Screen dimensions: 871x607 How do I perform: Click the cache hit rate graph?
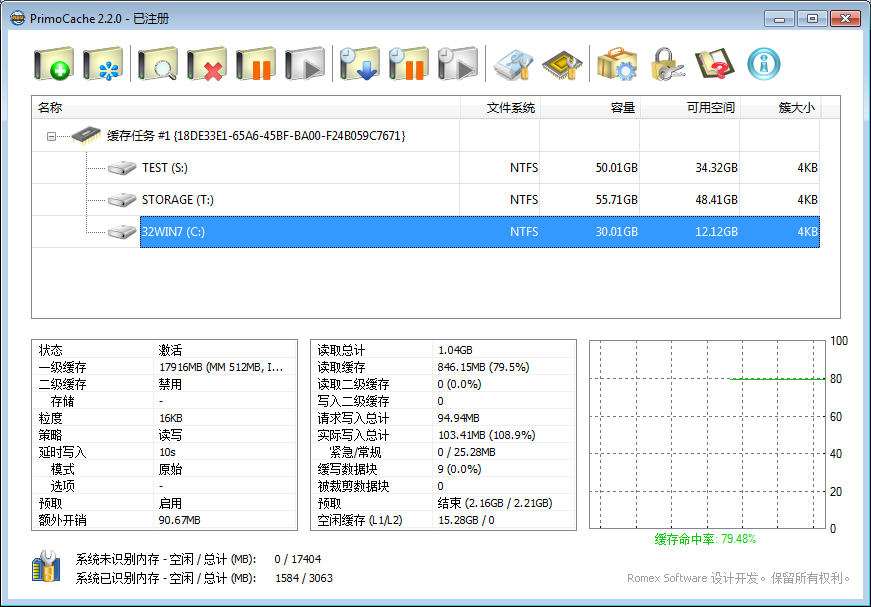(707, 434)
